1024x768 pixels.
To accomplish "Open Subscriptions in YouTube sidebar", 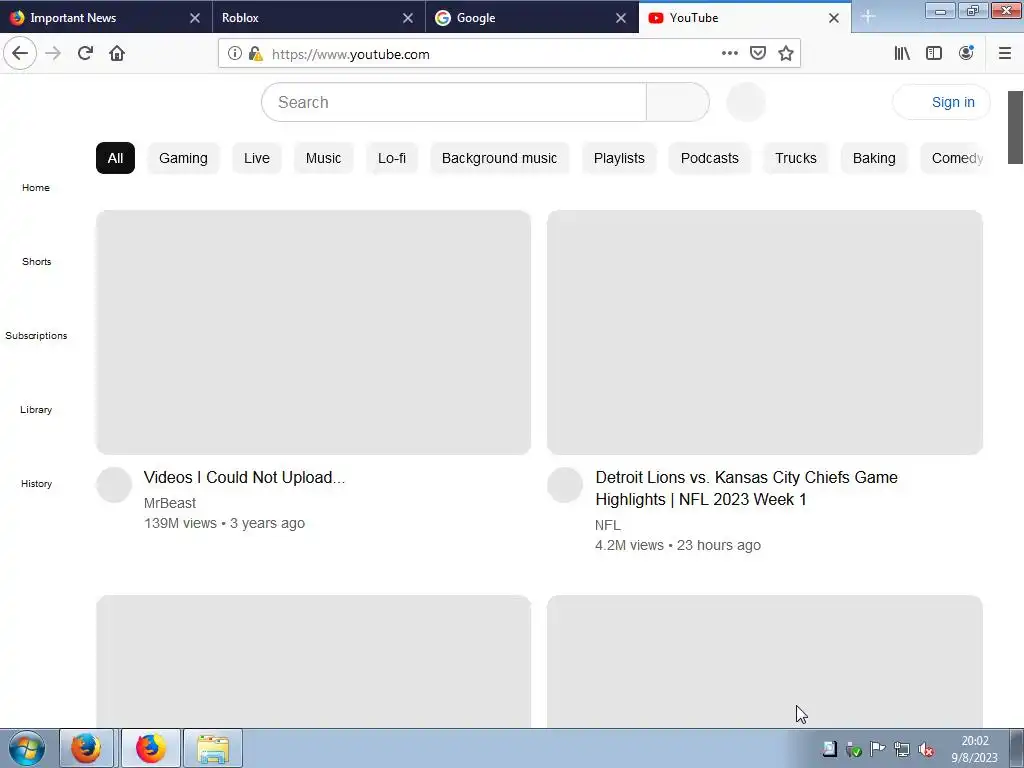I will (x=36, y=336).
